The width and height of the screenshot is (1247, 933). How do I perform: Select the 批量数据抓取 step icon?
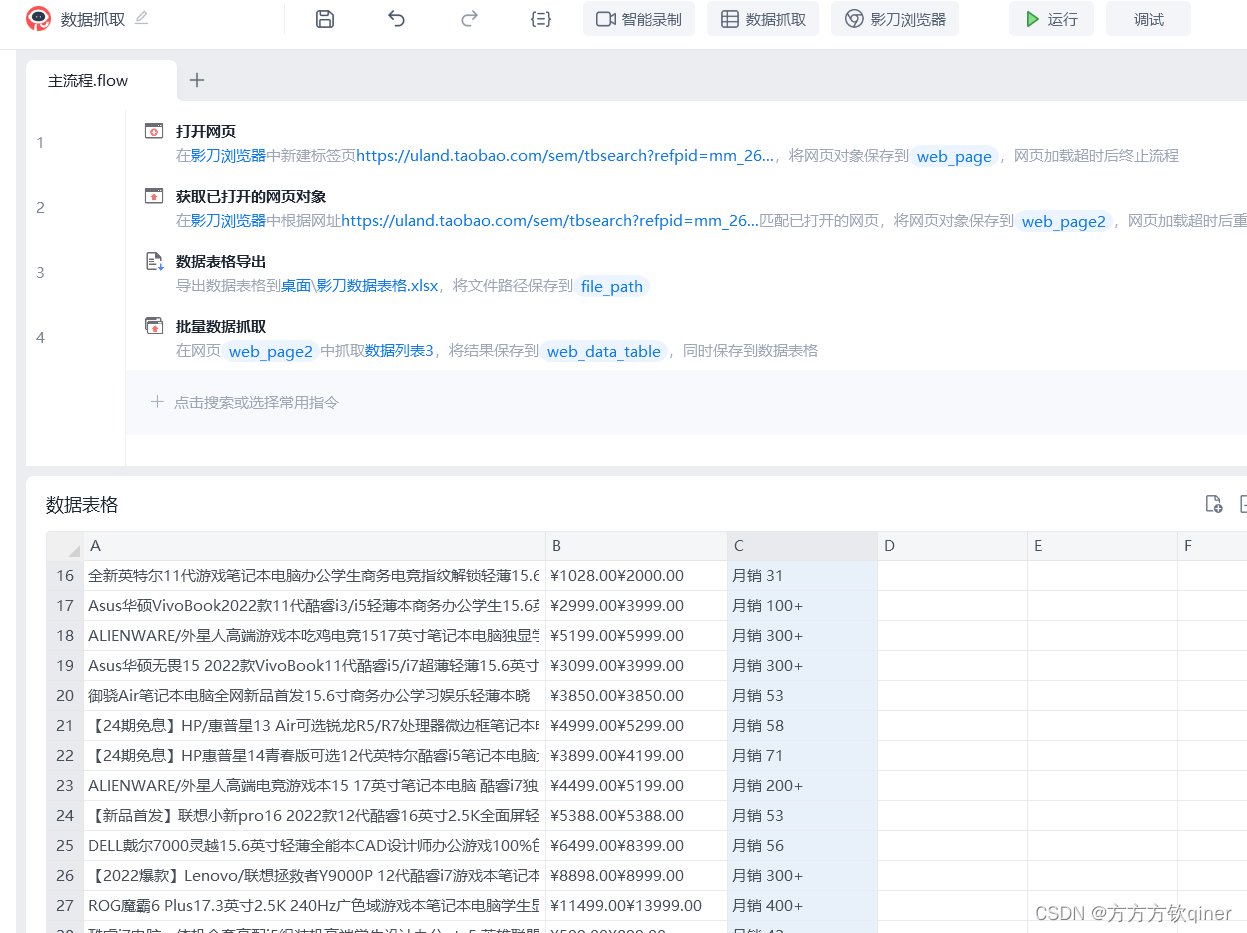pyautogui.click(x=154, y=326)
